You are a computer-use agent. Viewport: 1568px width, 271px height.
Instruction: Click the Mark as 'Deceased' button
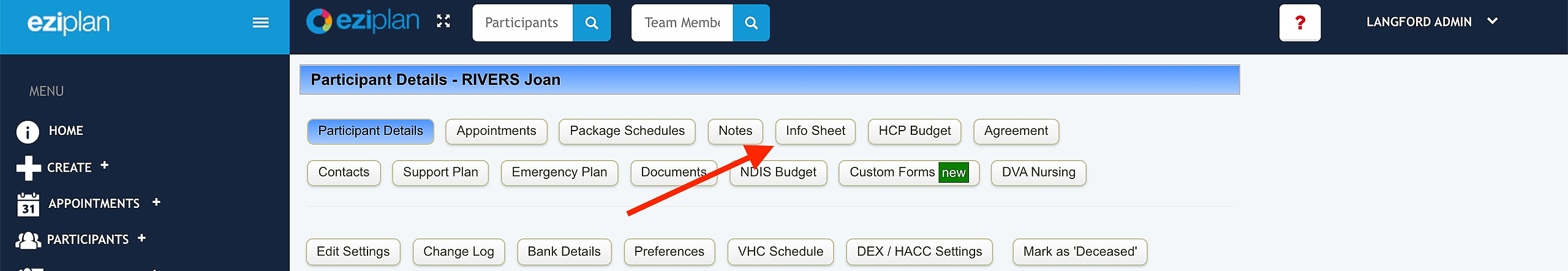1080,252
